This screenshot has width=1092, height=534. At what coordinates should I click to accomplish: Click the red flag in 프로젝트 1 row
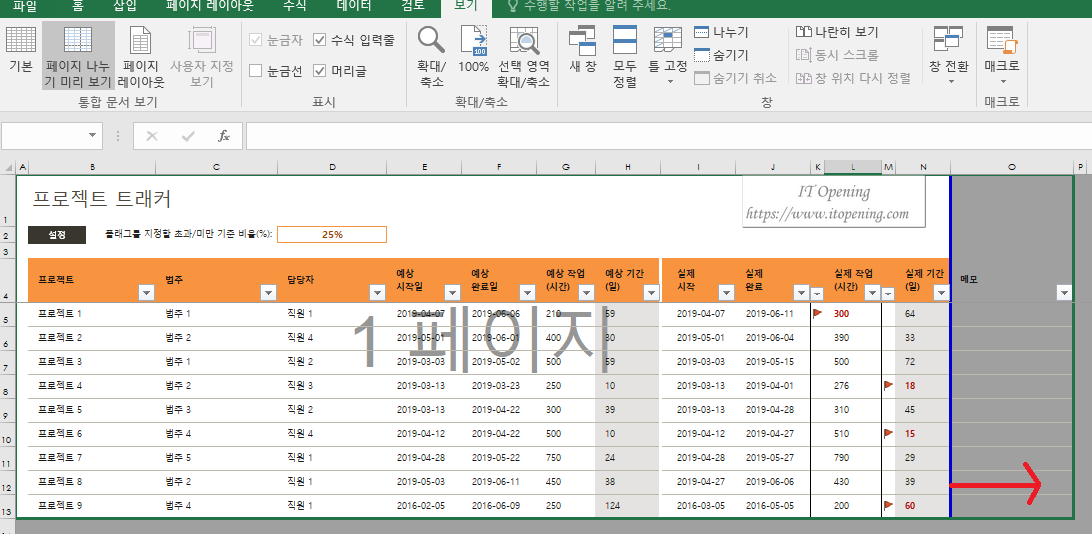[x=818, y=313]
